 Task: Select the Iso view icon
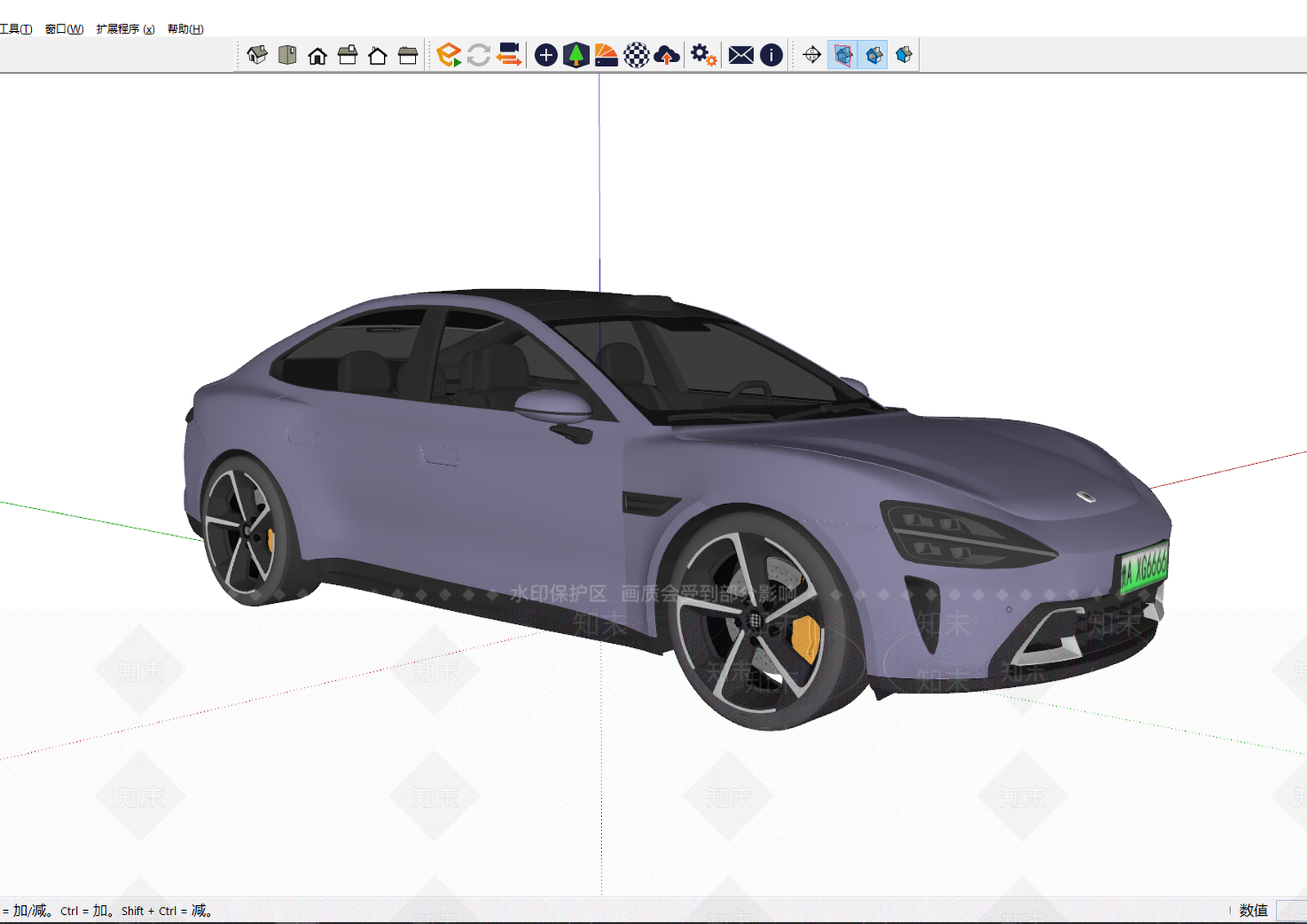(257, 55)
